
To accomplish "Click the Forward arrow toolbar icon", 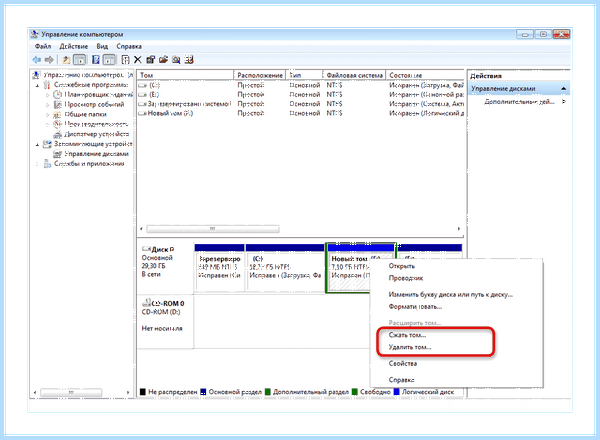I will (49, 60).
